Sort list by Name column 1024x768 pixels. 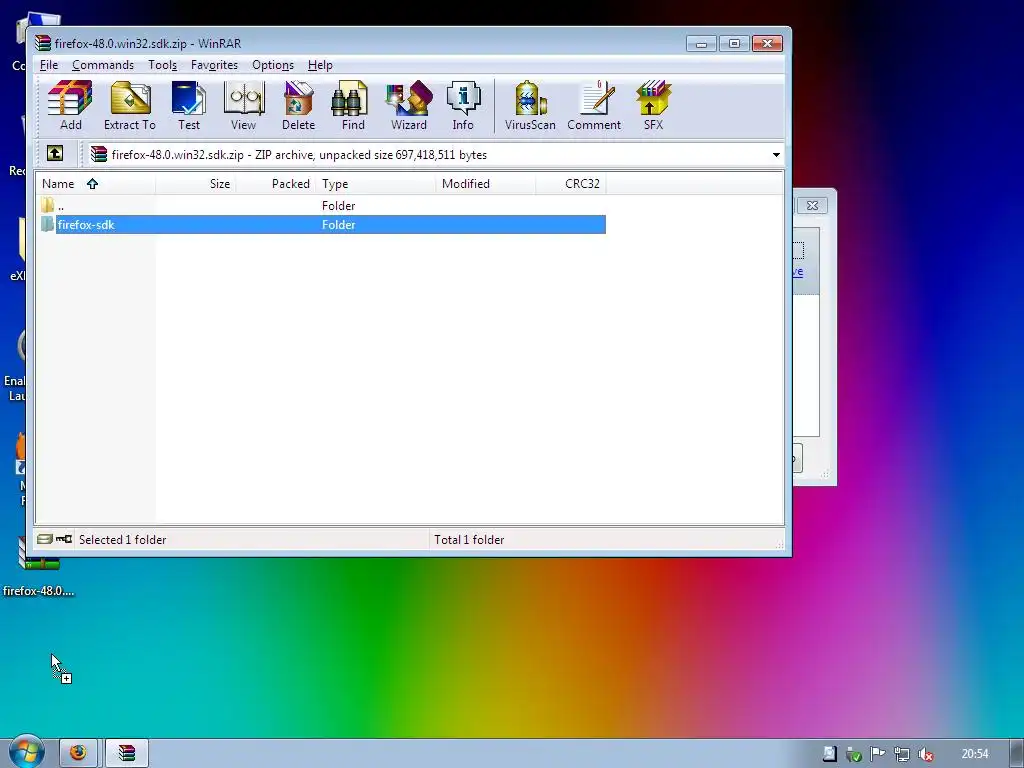(95, 184)
